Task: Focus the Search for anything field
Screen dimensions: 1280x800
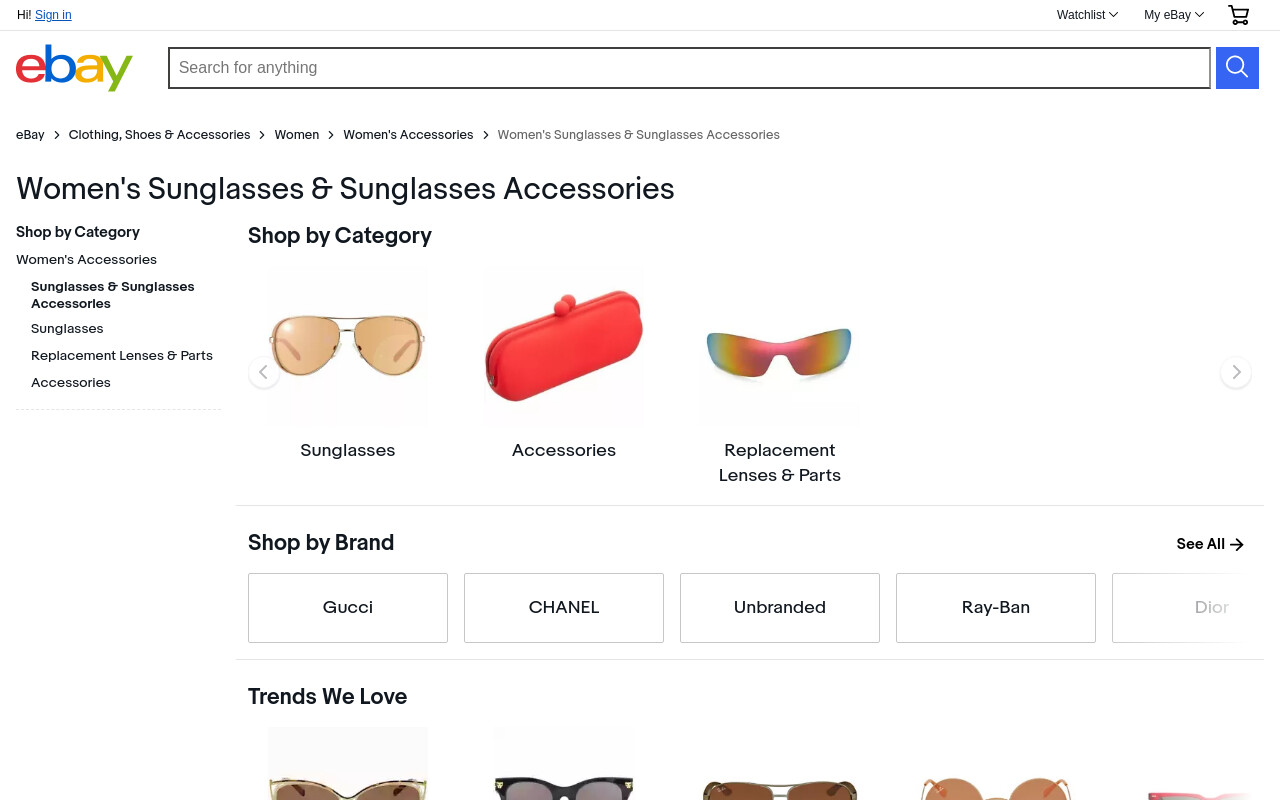Action: pyautogui.click(x=689, y=68)
